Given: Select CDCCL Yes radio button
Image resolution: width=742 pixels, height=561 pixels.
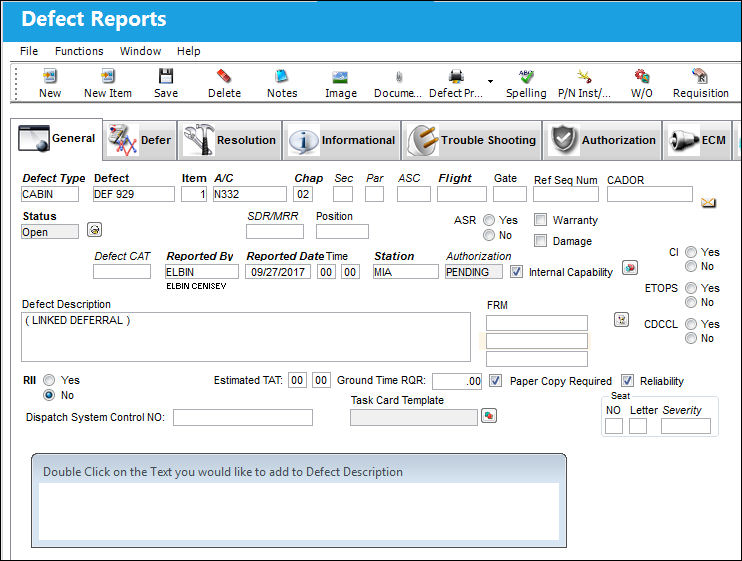Looking at the screenshot, I should pyautogui.click(x=691, y=324).
